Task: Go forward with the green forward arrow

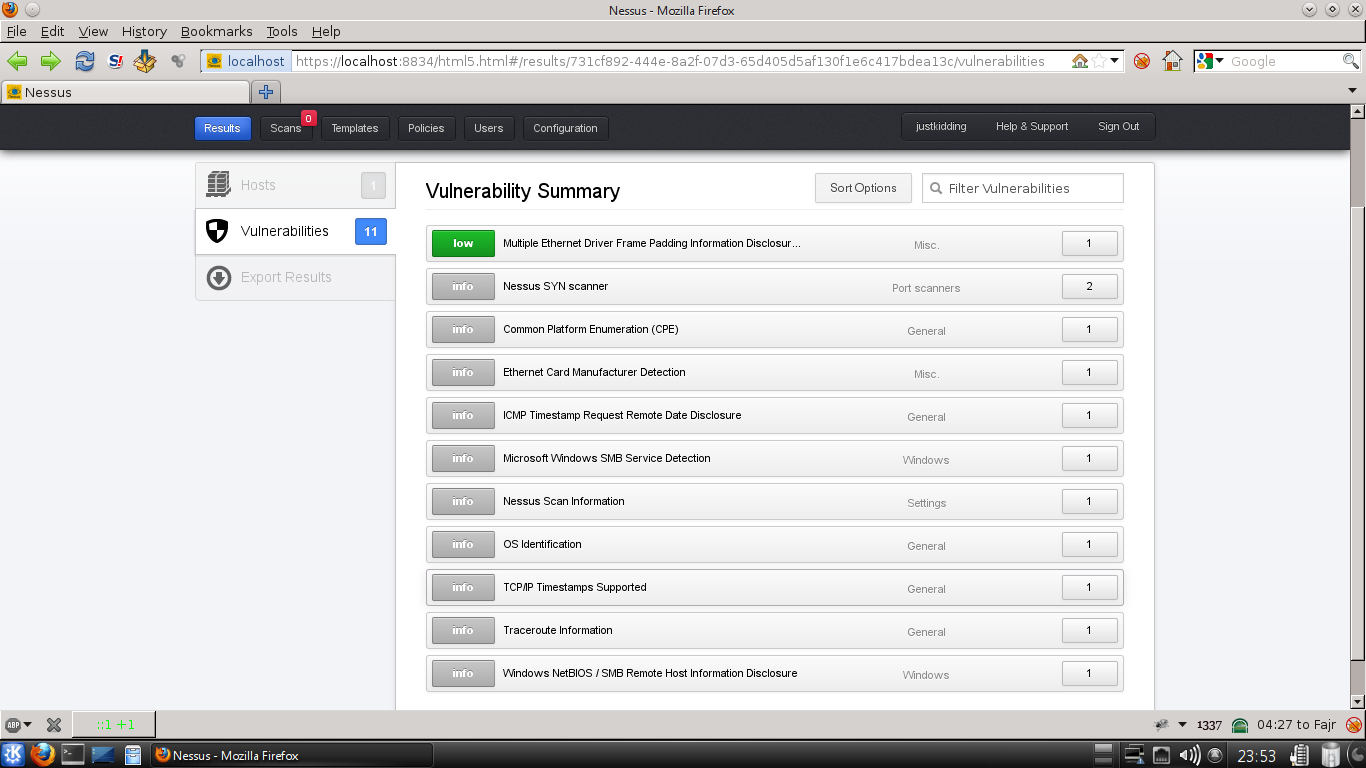Action: 51,61
